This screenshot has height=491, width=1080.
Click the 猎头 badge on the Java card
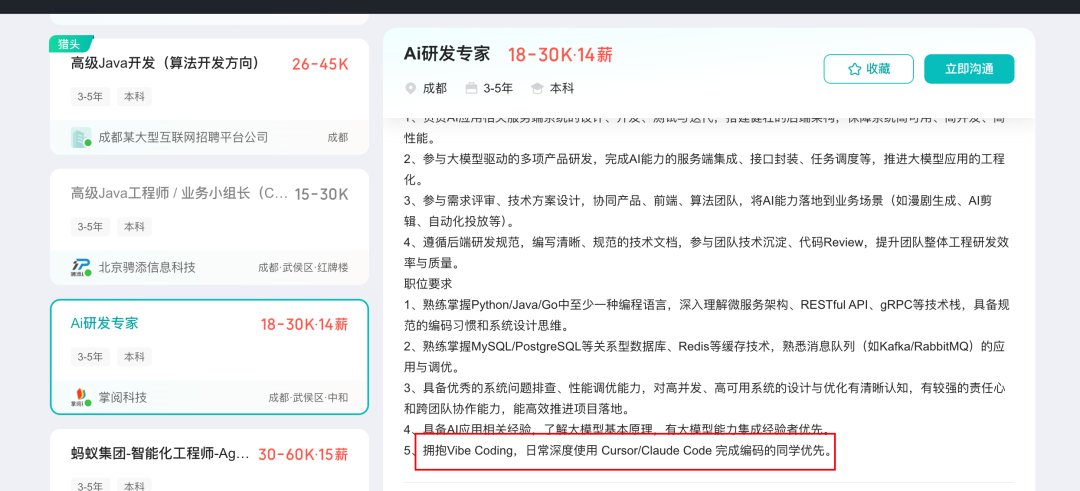pos(70,44)
